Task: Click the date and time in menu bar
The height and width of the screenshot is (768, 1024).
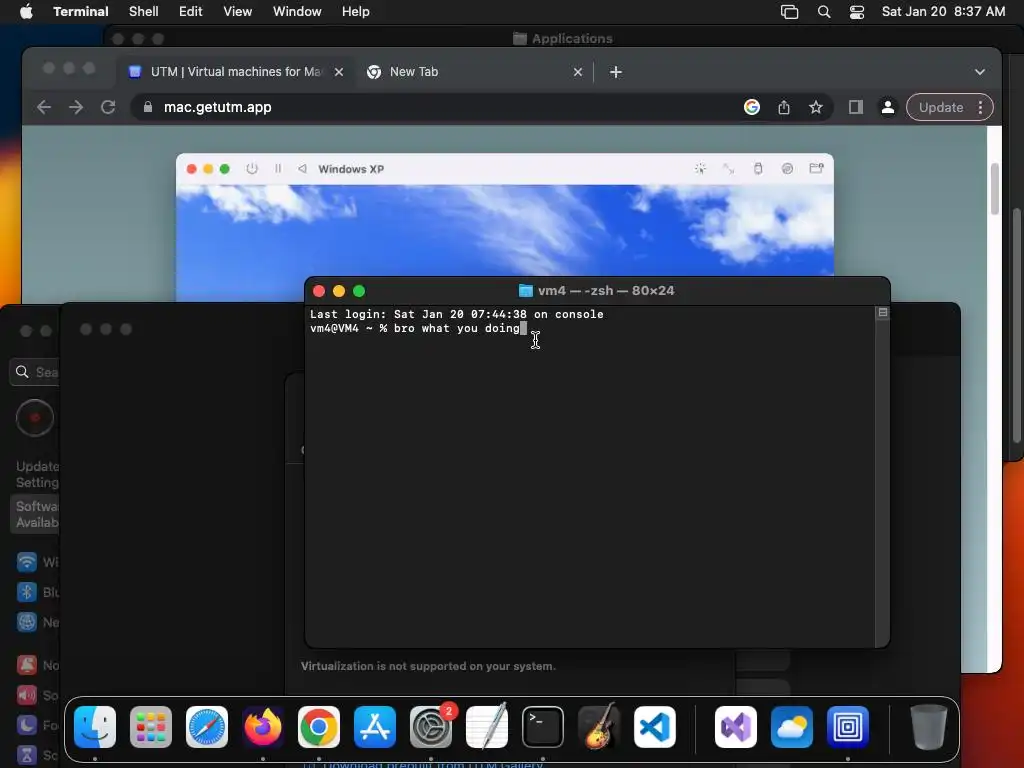Action: tap(943, 12)
